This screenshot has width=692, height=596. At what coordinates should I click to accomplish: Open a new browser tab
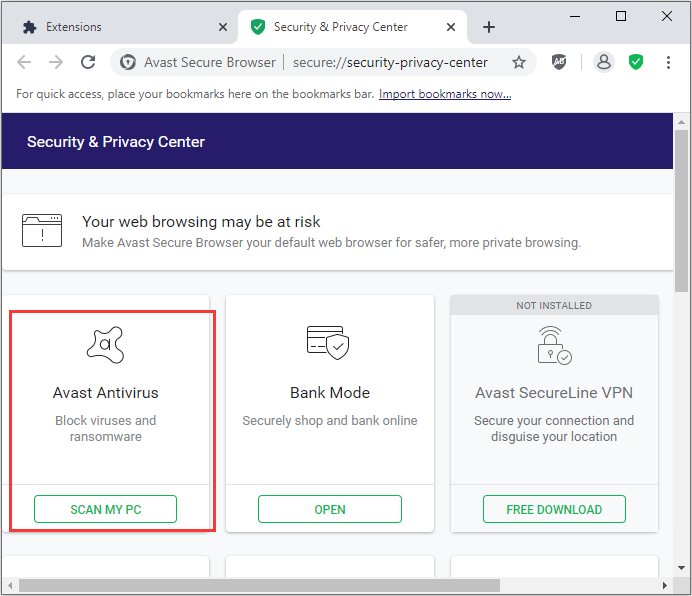pos(489,27)
